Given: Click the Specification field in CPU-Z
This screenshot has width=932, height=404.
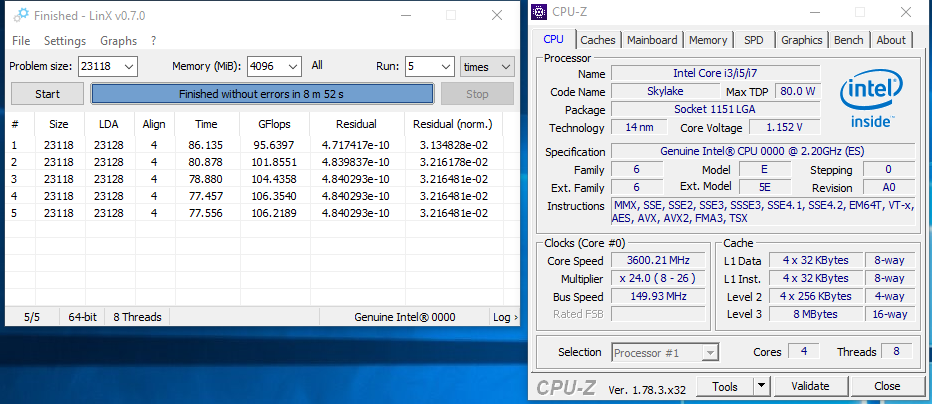Looking at the screenshot, I should point(763,151).
